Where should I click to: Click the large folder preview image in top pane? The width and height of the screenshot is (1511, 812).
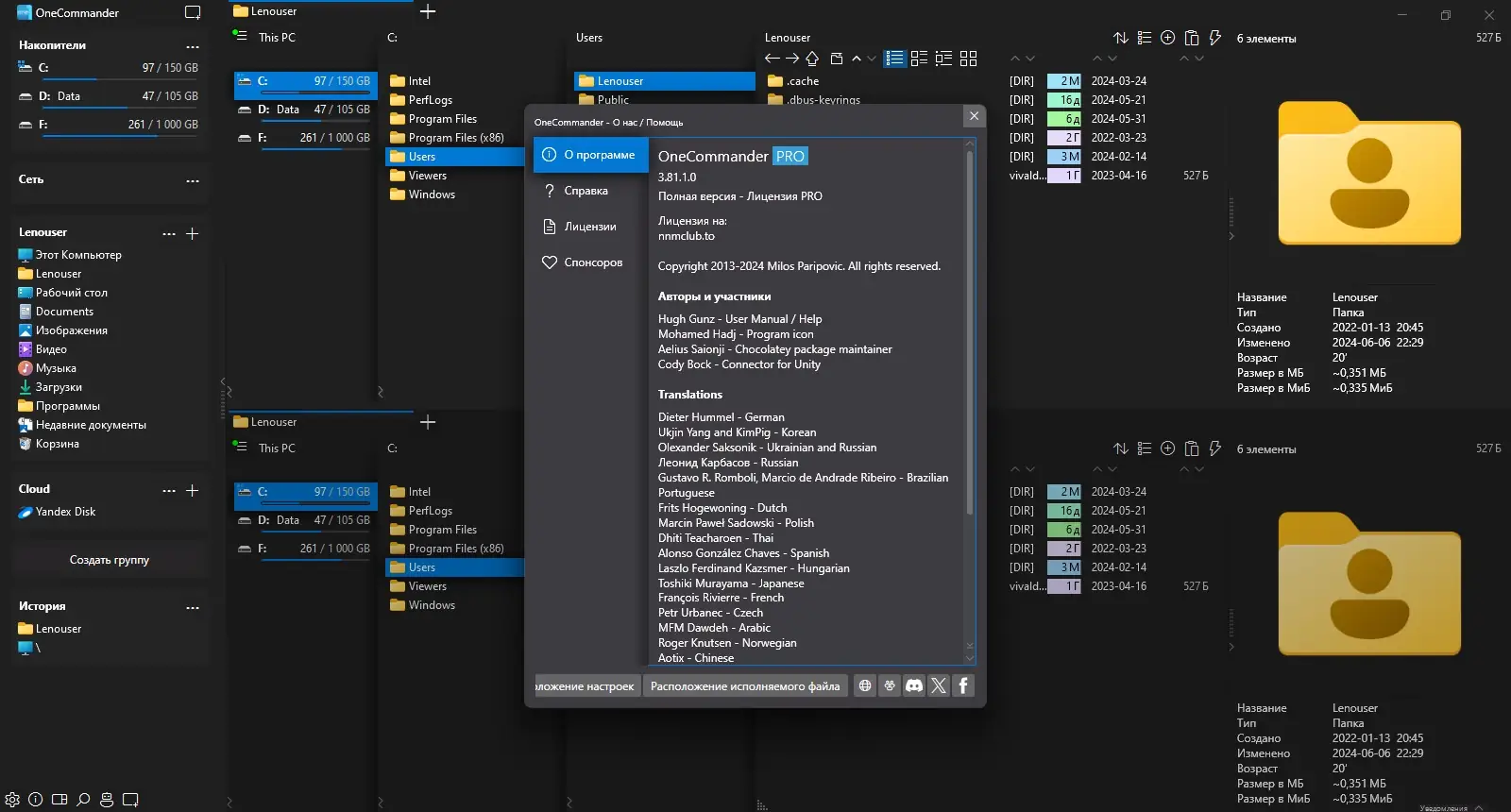[x=1369, y=173]
